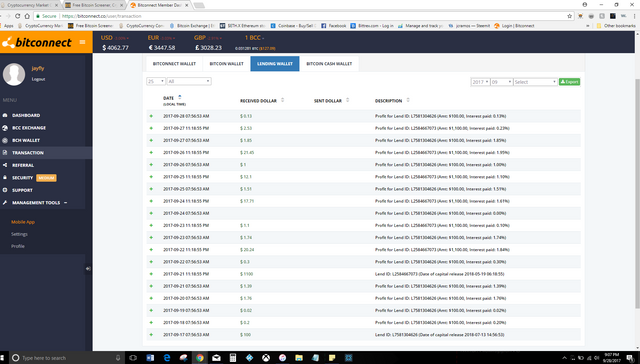640x364 pixels.
Task: Expand row plus for 2017-09-21 11:18:55 PM
Action: click(151, 274)
